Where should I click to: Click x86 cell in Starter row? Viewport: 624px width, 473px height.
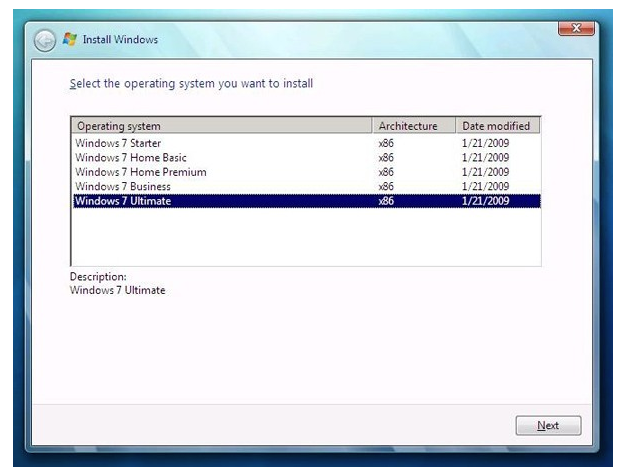(x=386, y=143)
